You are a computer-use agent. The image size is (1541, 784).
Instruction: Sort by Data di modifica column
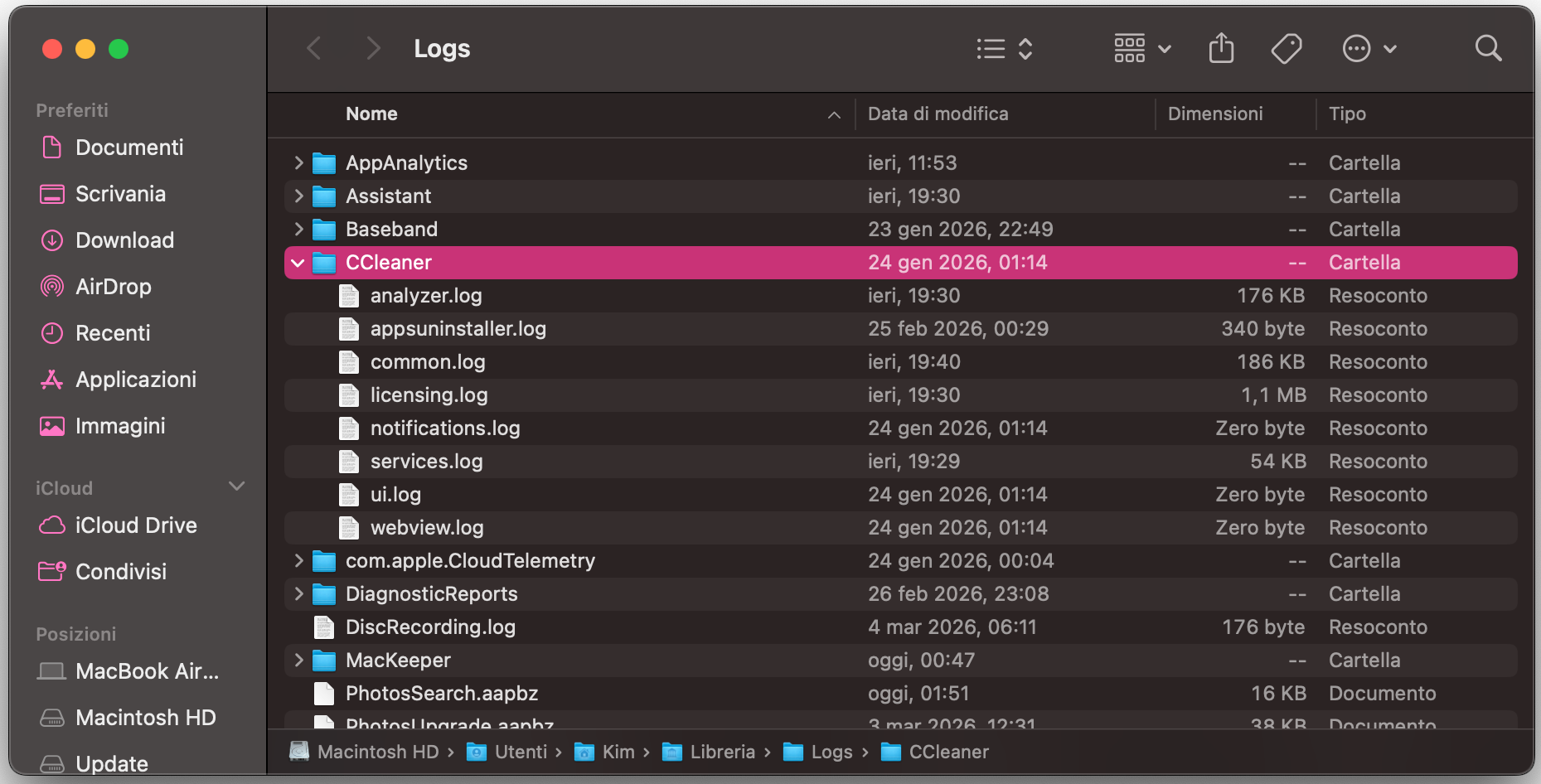(938, 114)
